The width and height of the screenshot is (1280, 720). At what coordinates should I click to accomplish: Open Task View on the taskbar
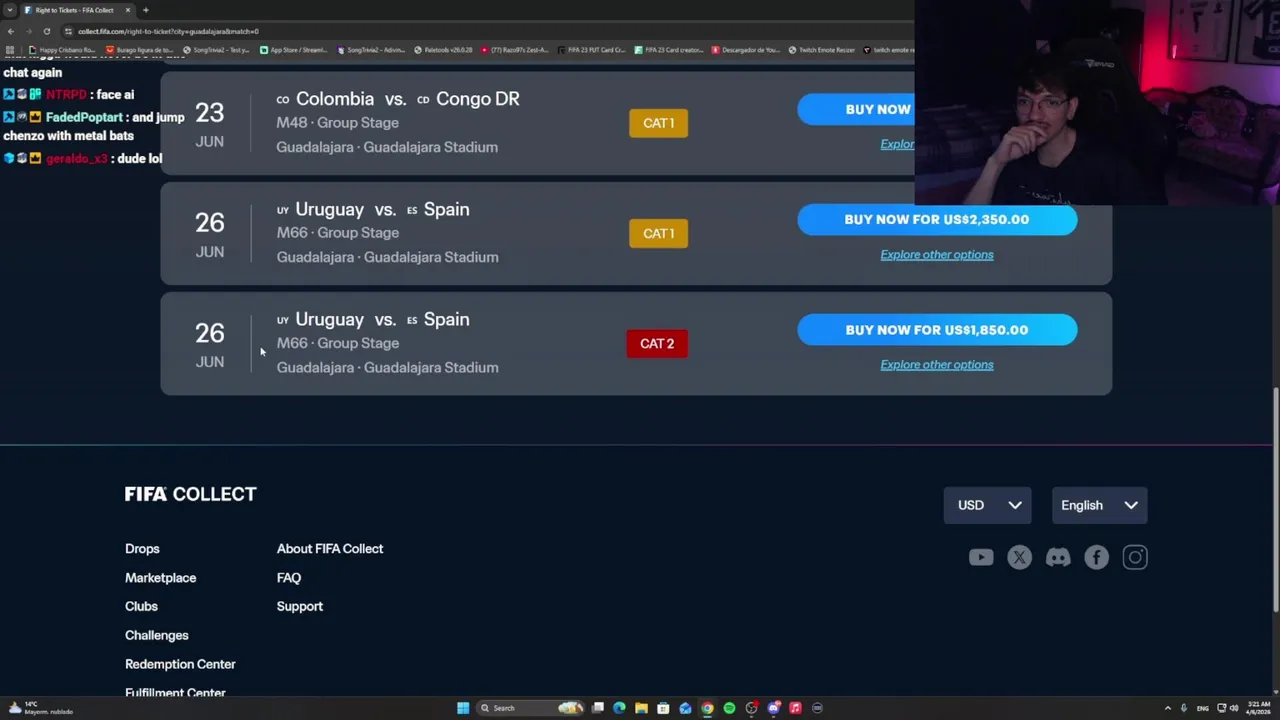[597, 708]
